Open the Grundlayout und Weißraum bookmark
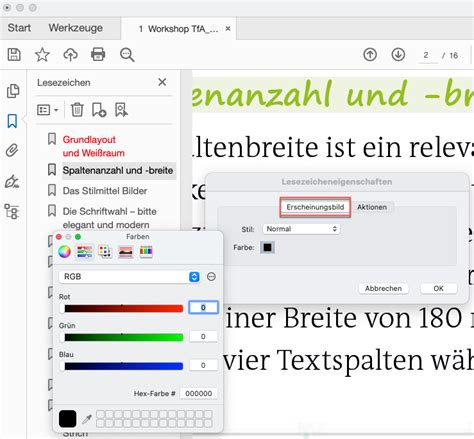The image size is (474, 439). pos(93,146)
